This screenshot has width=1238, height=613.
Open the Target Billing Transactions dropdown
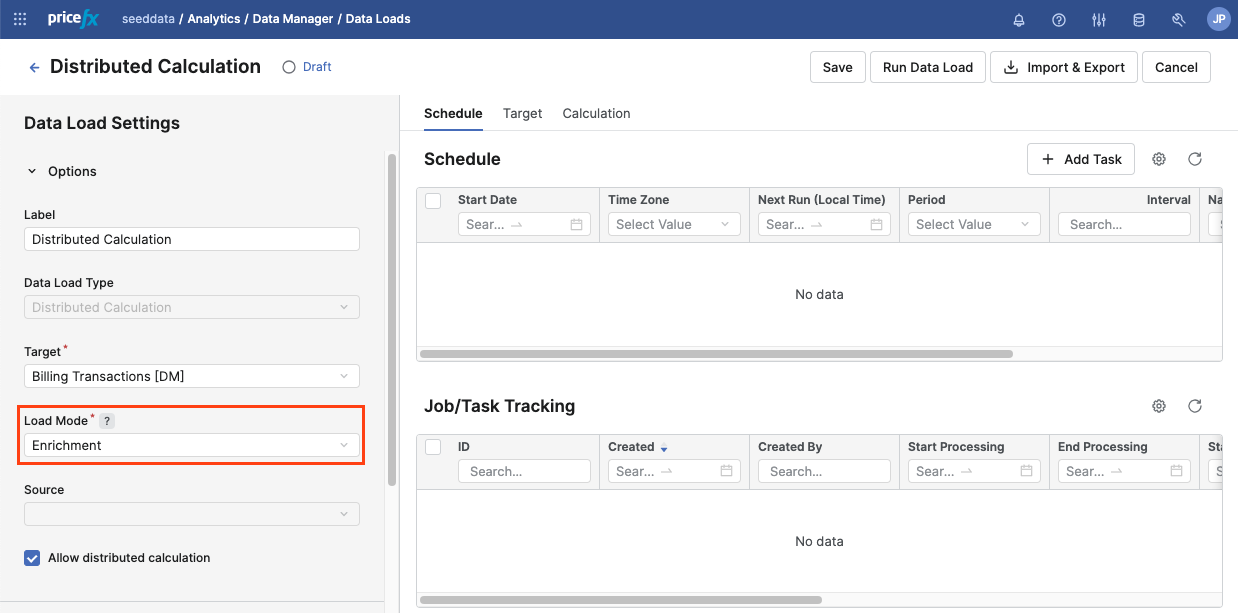click(191, 376)
